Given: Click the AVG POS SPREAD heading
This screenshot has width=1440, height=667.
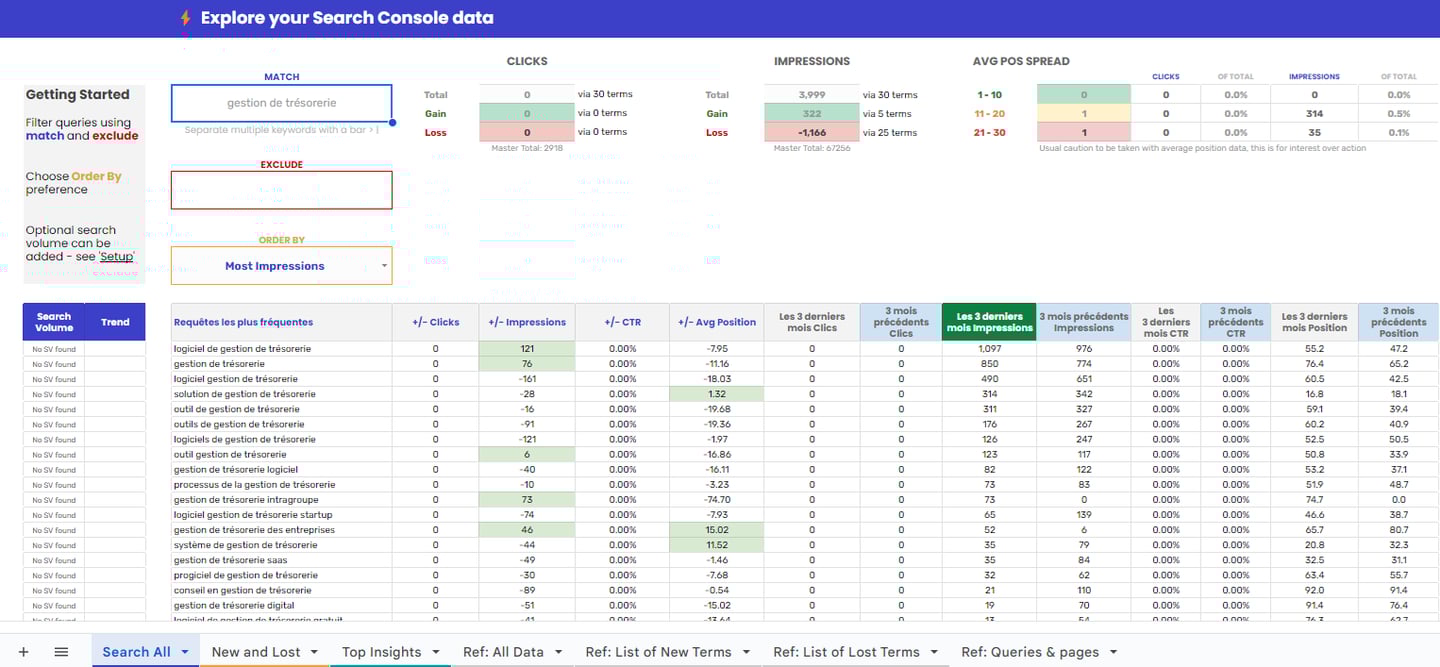Looking at the screenshot, I should pos(1021,61).
